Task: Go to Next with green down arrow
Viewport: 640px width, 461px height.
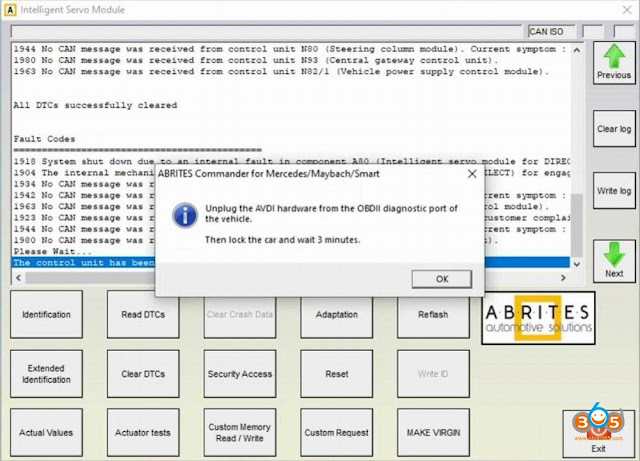Action: (x=614, y=261)
